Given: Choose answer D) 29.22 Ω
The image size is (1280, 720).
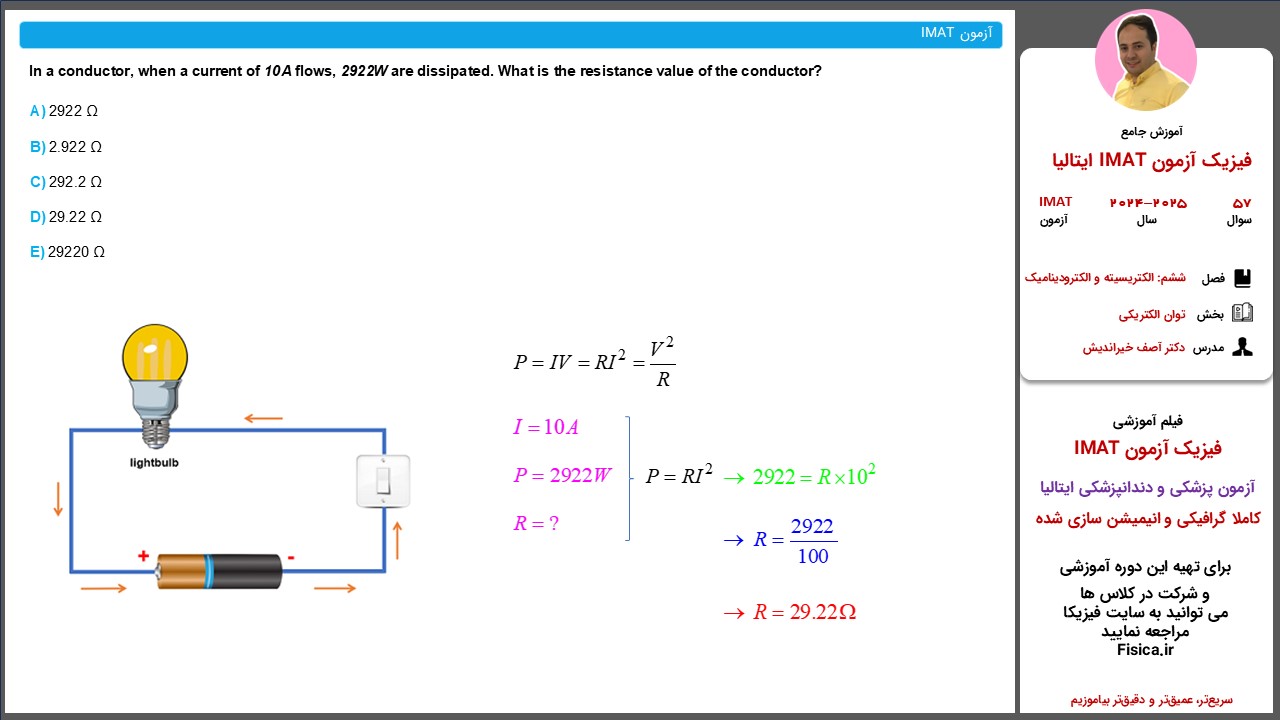Looking at the screenshot, I should pyautogui.click(x=66, y=217).
